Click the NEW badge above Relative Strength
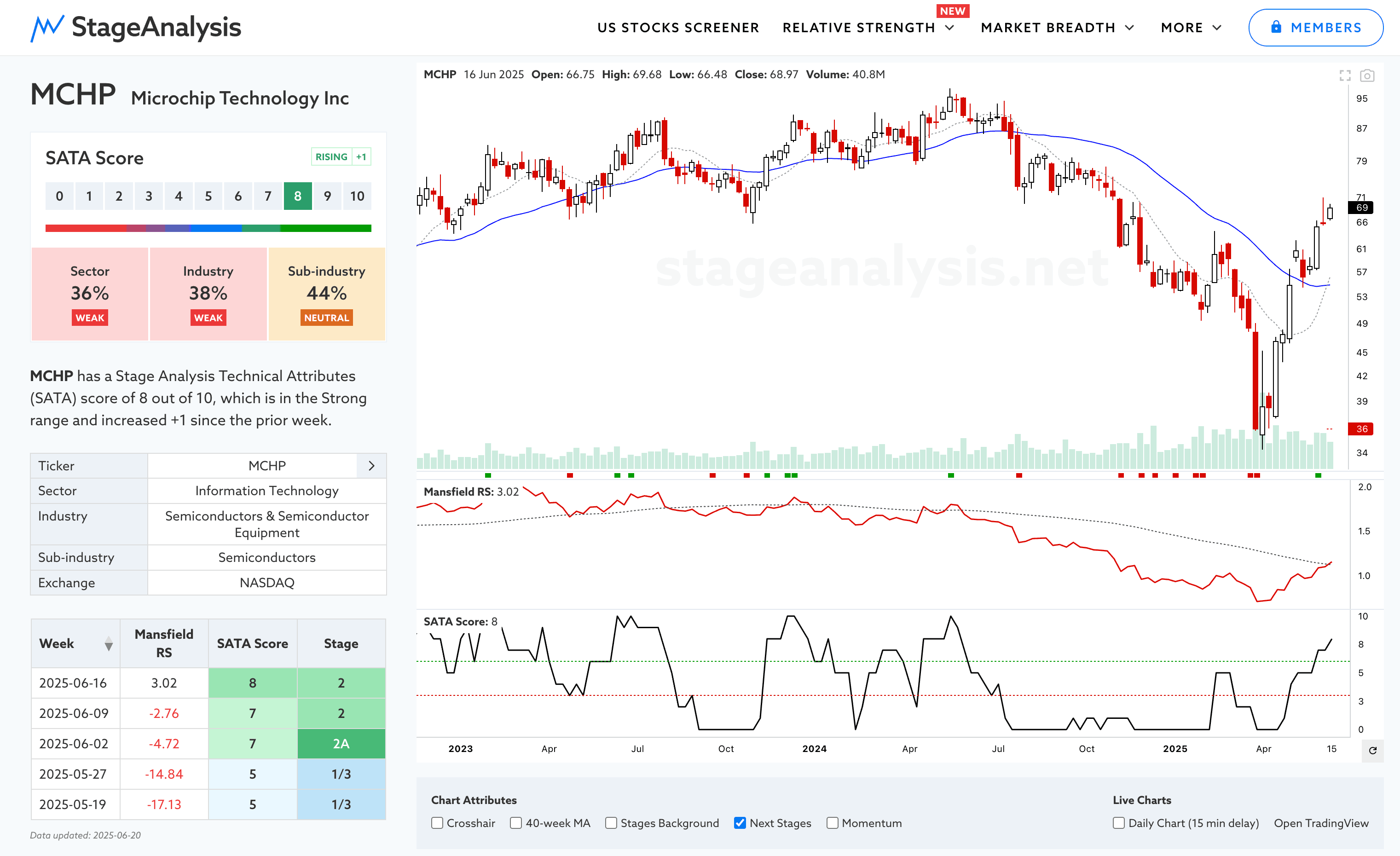The height and width of the screenshot is (856, 1400). click(952, 11)
